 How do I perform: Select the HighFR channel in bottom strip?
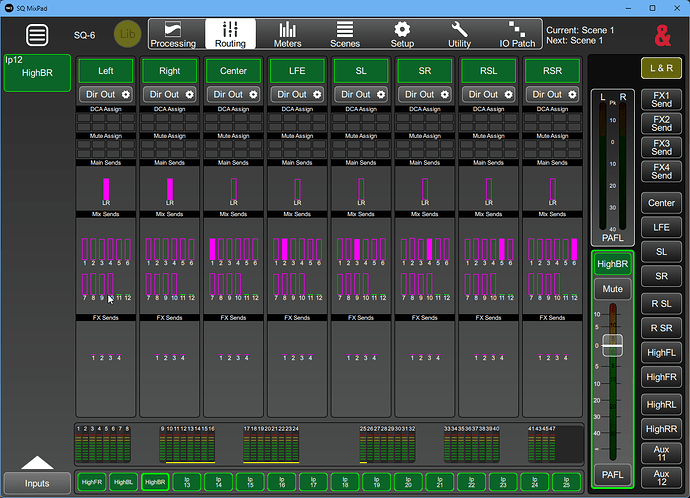coord(91,482)
